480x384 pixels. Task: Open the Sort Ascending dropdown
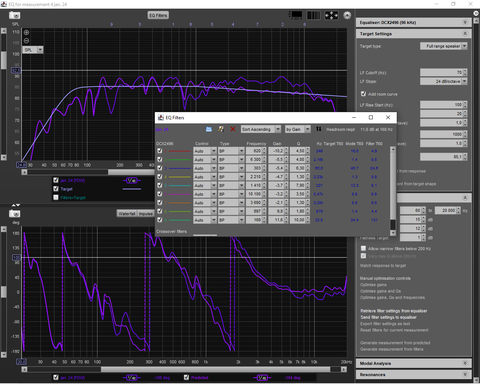(x=261, y=129)
